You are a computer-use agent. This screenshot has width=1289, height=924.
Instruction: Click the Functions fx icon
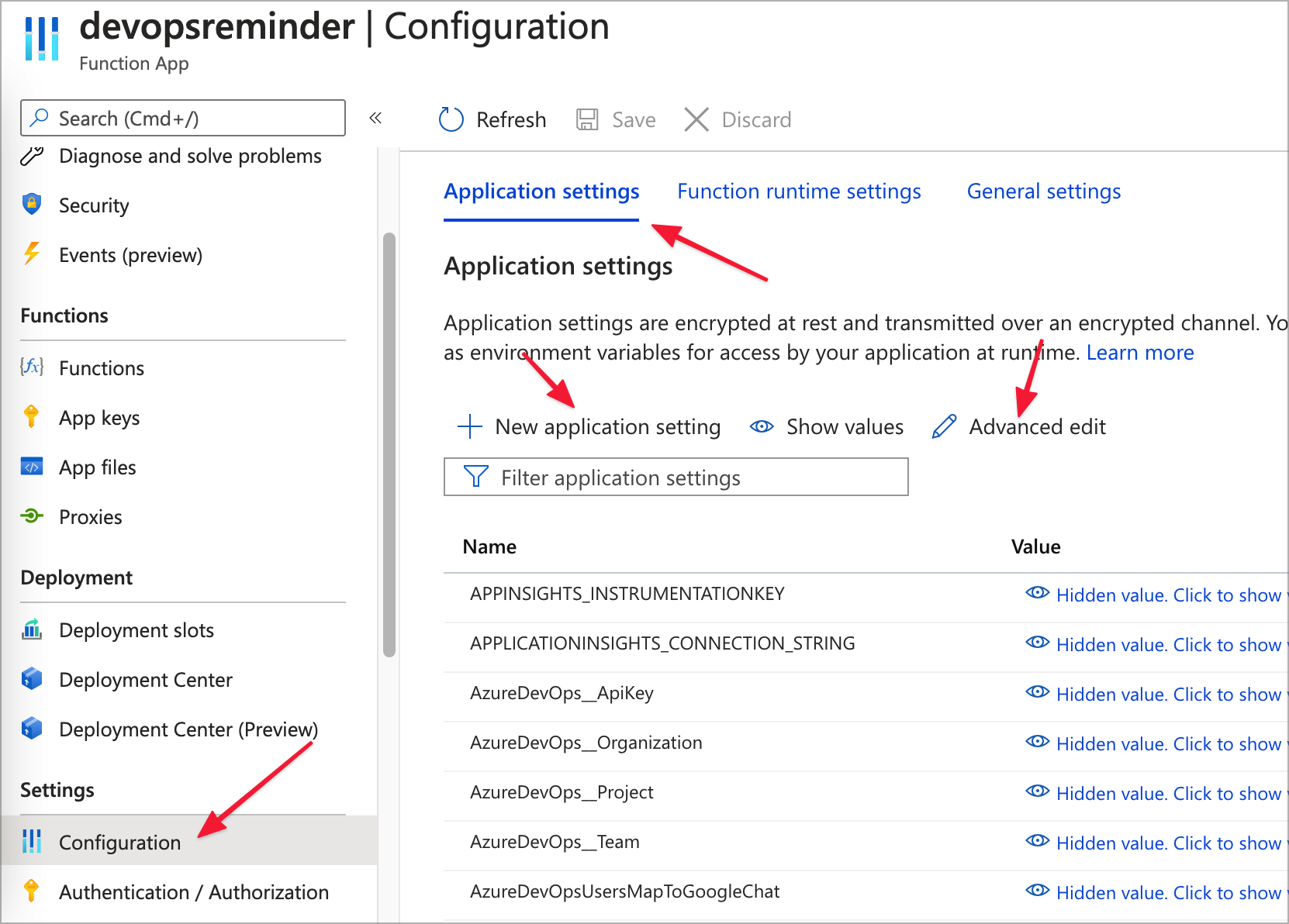click(x=32, y=367)
